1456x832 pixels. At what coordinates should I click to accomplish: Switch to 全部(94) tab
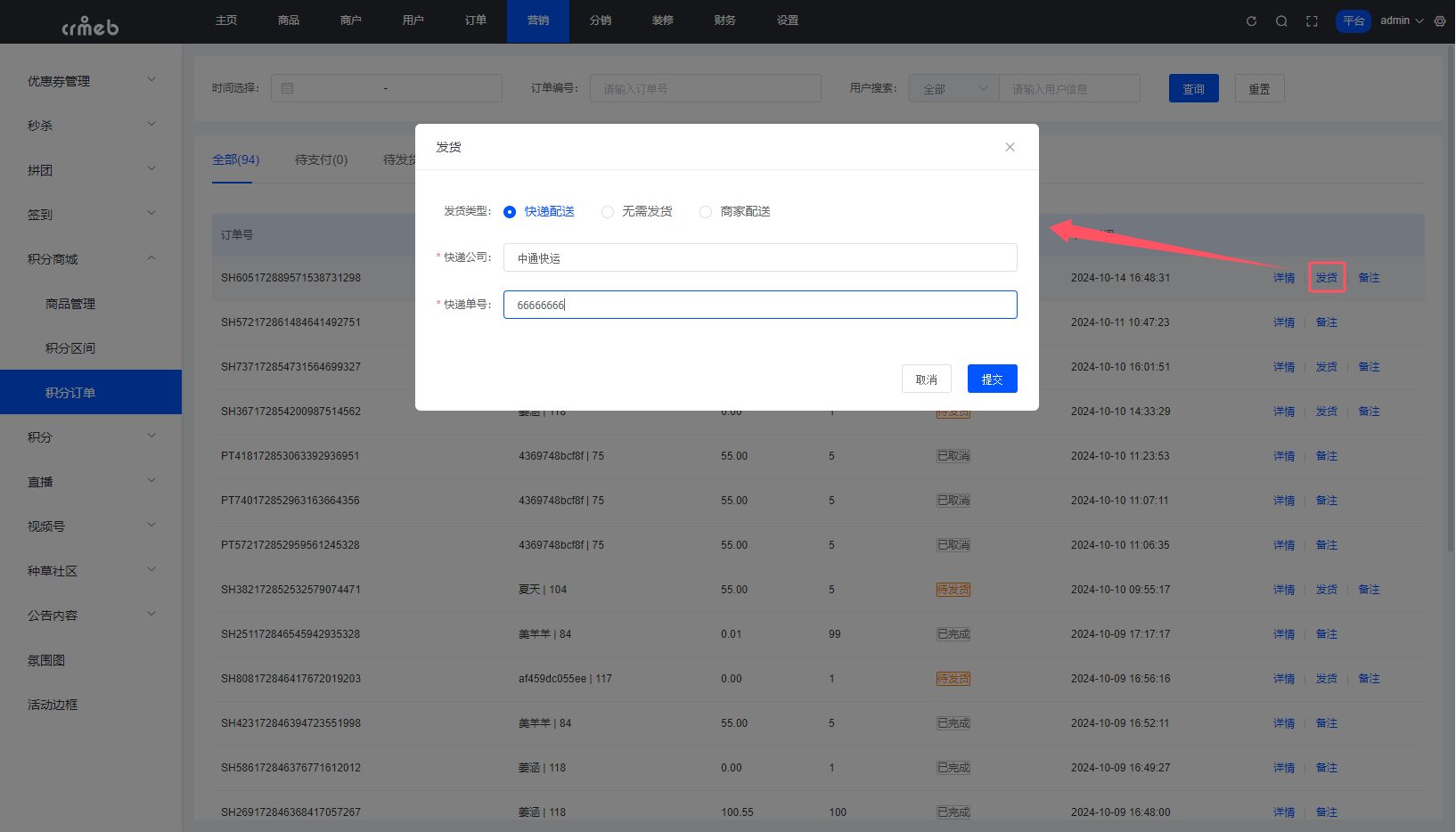(235, 159)
